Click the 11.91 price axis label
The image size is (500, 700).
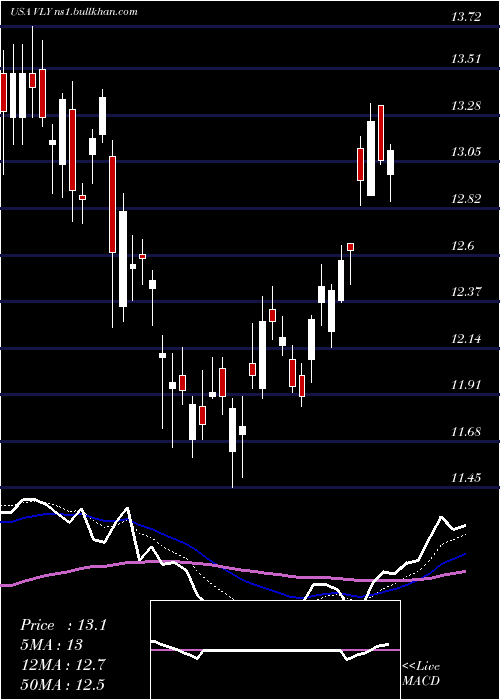[467, 384]
